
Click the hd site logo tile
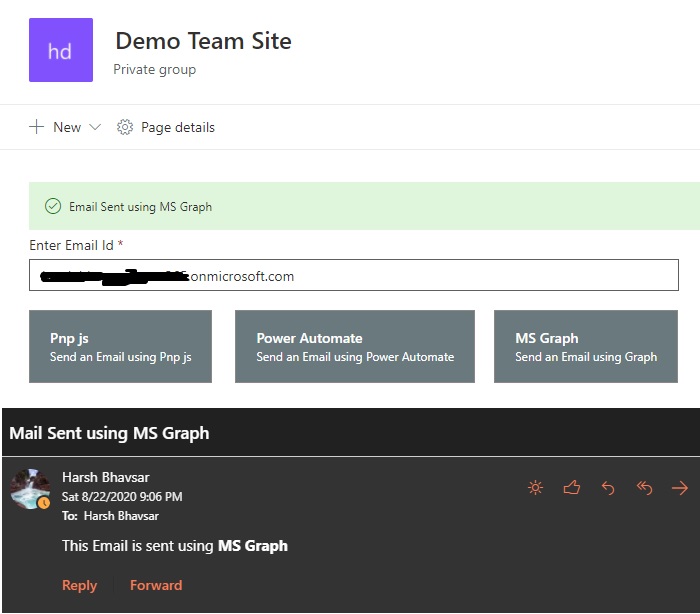click(61, 50)
